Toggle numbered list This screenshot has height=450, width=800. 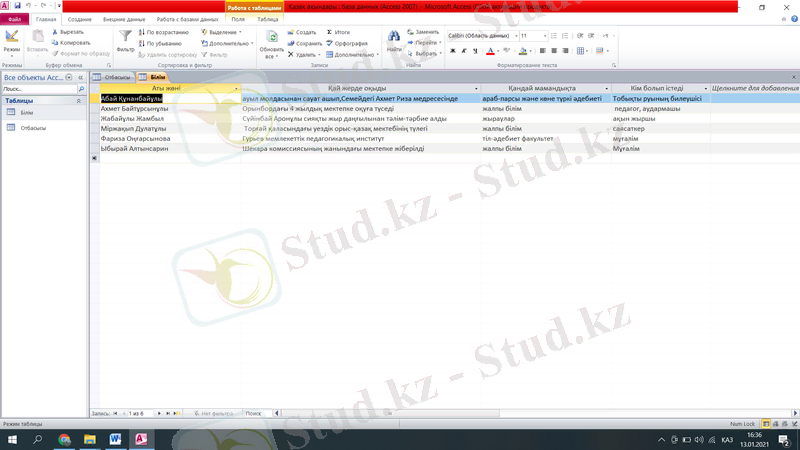[x=565, y=36]
